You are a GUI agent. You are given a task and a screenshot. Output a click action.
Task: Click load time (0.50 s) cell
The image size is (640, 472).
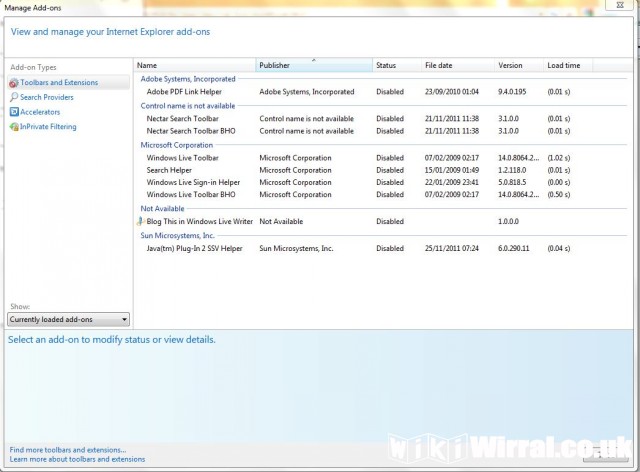559,194
